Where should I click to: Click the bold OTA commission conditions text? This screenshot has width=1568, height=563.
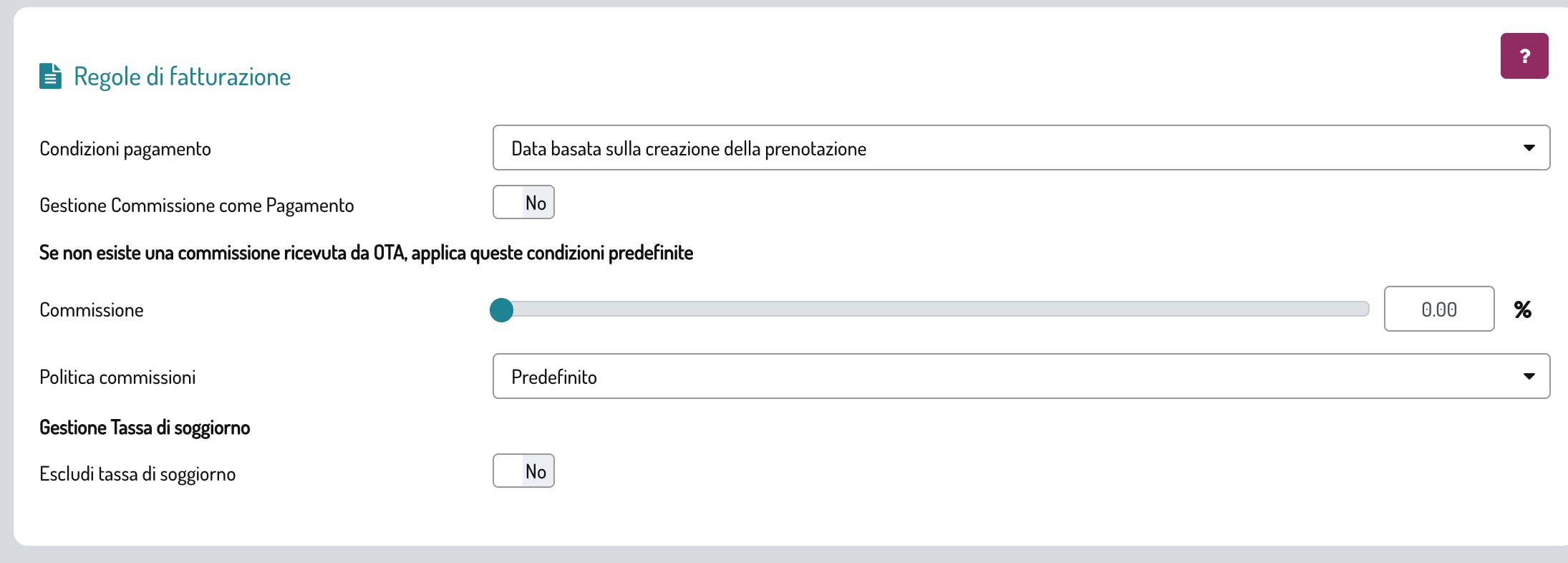coord(366,253)
